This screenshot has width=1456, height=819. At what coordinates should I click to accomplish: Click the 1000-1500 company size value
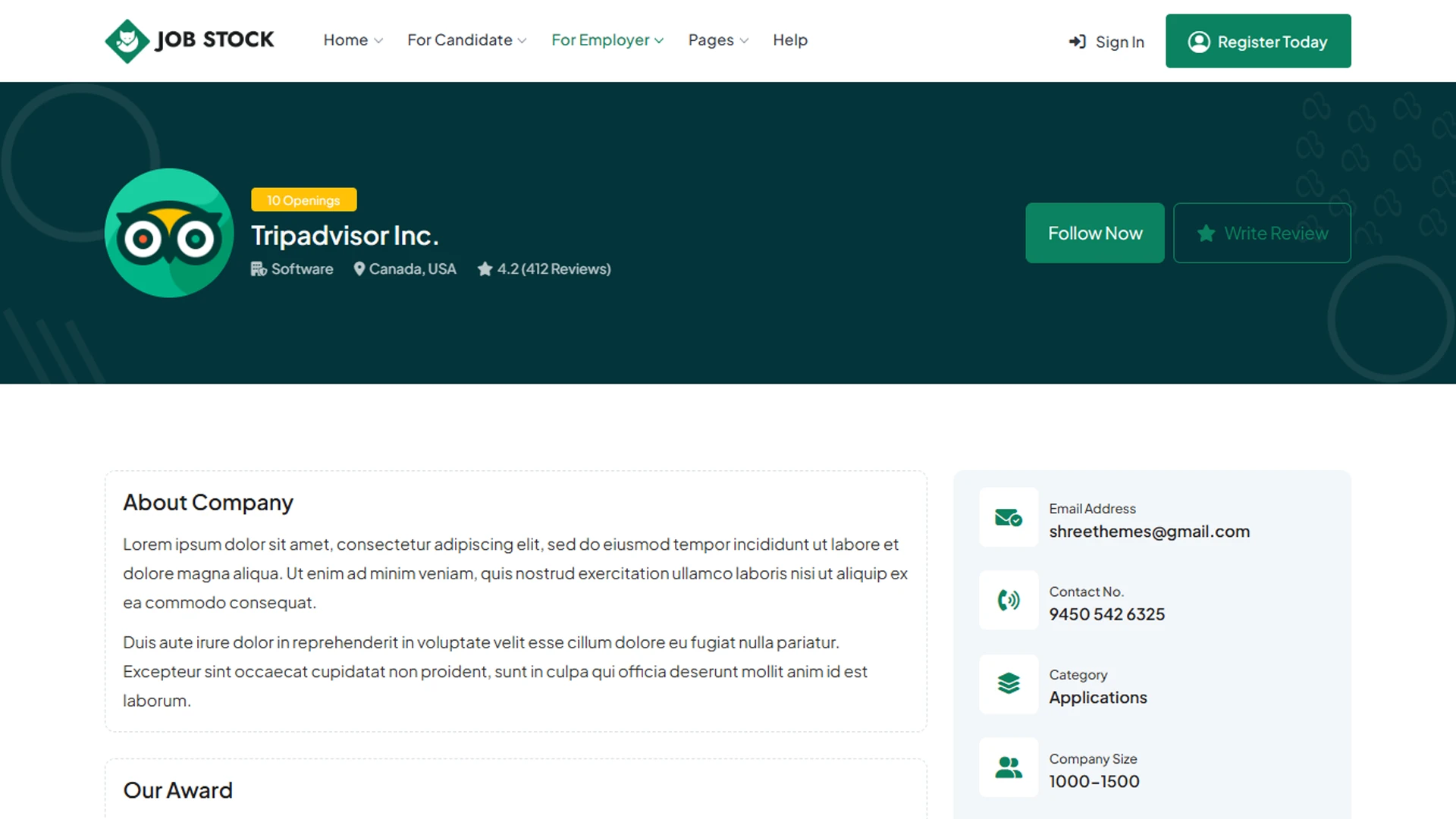click(1094, 781)
